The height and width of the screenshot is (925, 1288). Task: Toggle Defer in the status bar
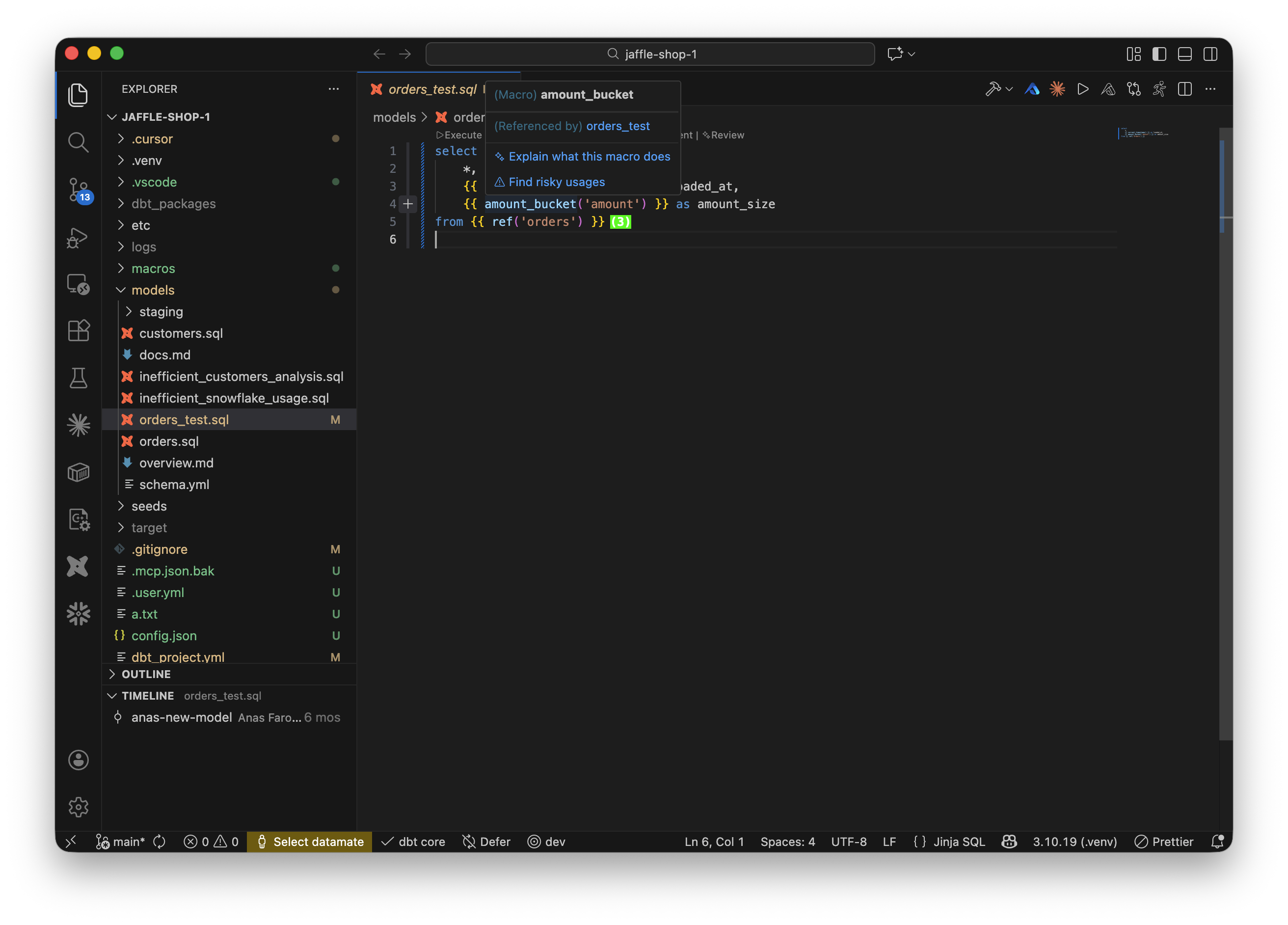coord(486,842)
